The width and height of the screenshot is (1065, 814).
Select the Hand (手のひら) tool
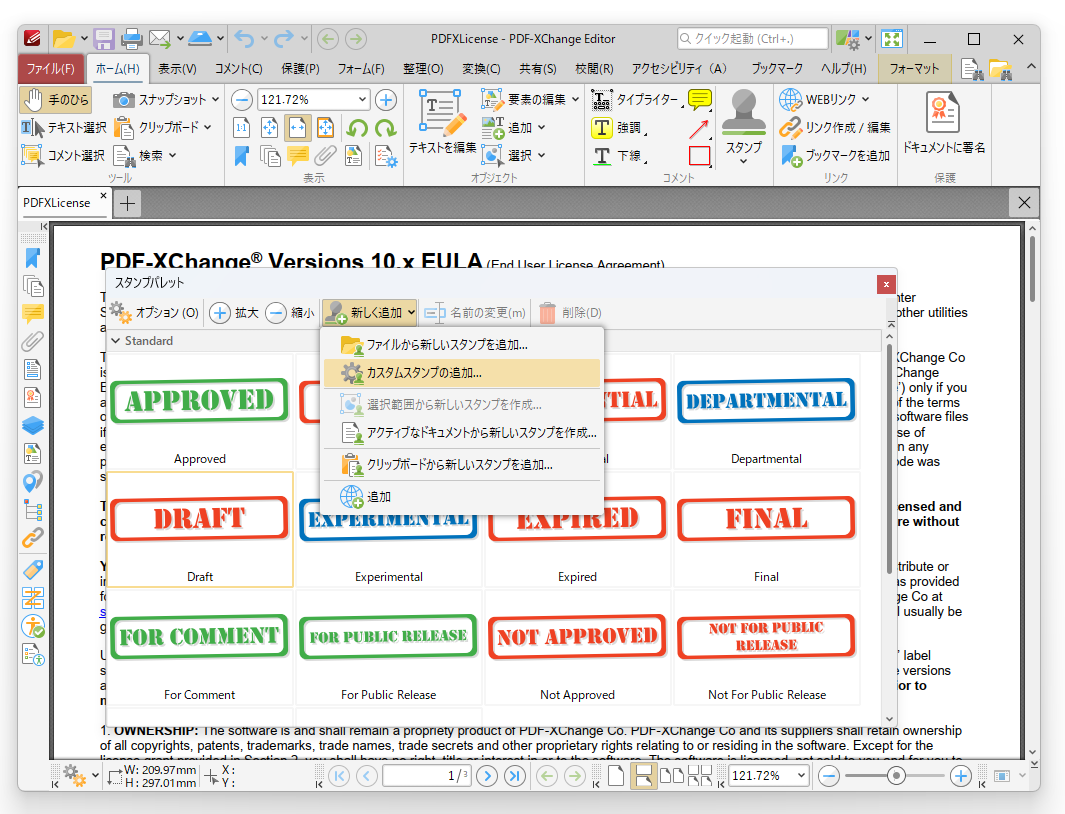coord(56,100)
